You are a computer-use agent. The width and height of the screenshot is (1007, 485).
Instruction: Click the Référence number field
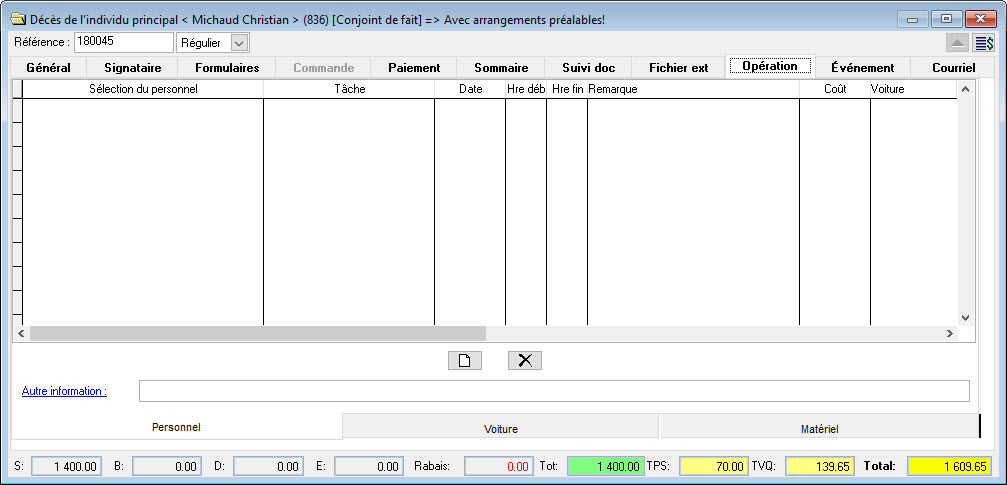(x=123, y=42)
